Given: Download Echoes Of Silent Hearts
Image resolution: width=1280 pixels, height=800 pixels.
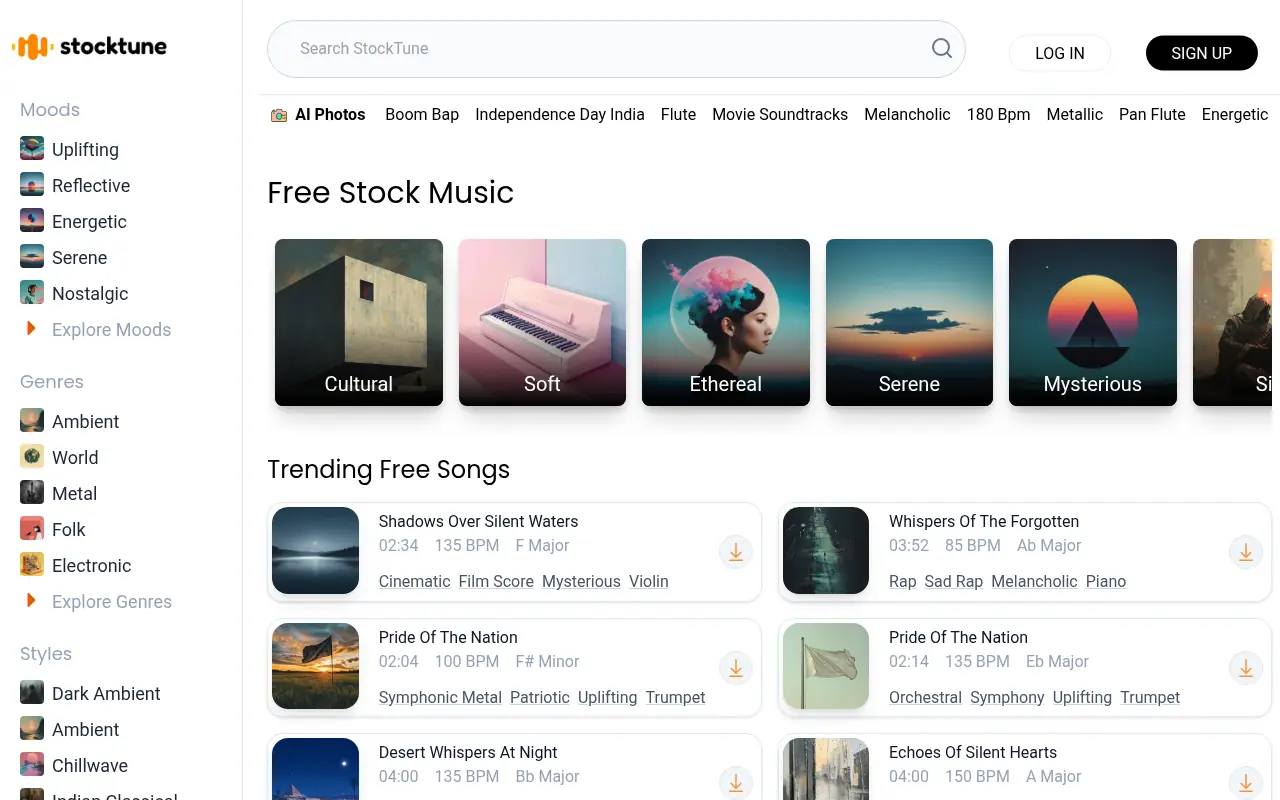Looking at the screenshot, I should click(1246, 783).
